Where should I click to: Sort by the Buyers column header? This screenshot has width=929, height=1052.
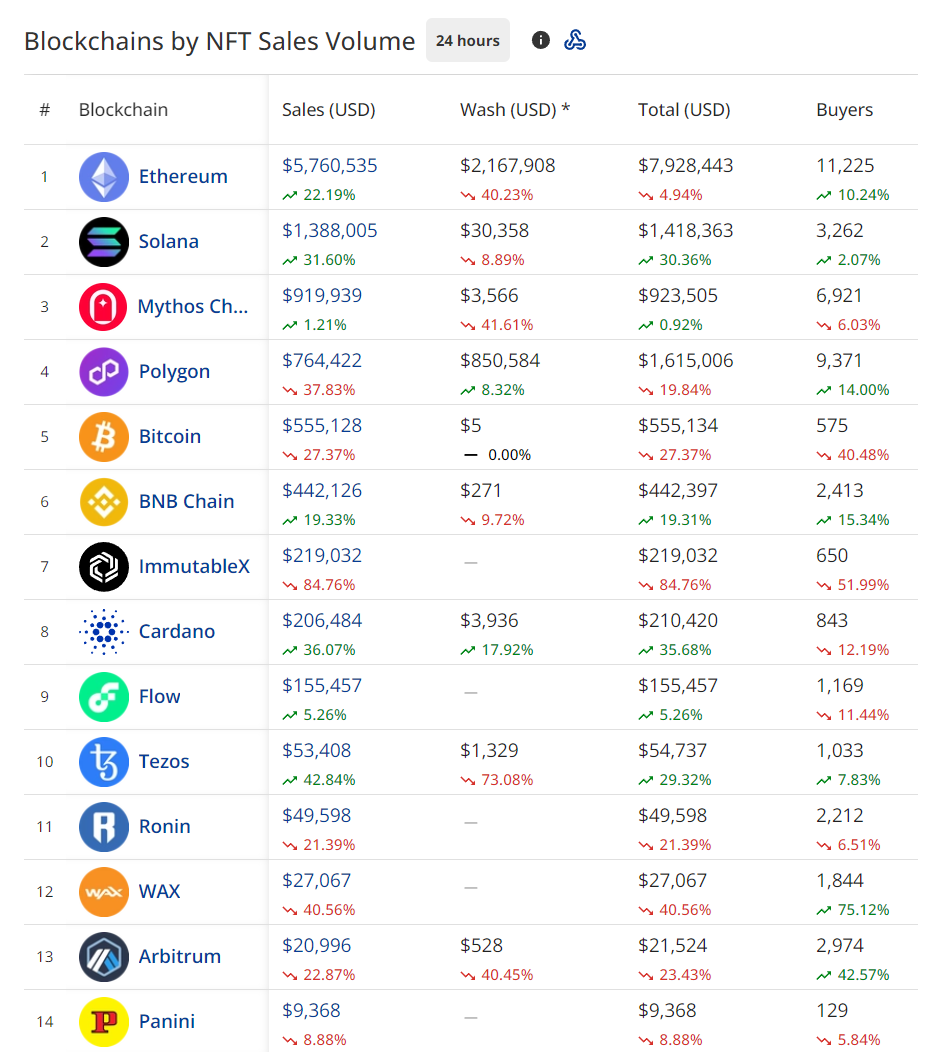tap(844, 110)
